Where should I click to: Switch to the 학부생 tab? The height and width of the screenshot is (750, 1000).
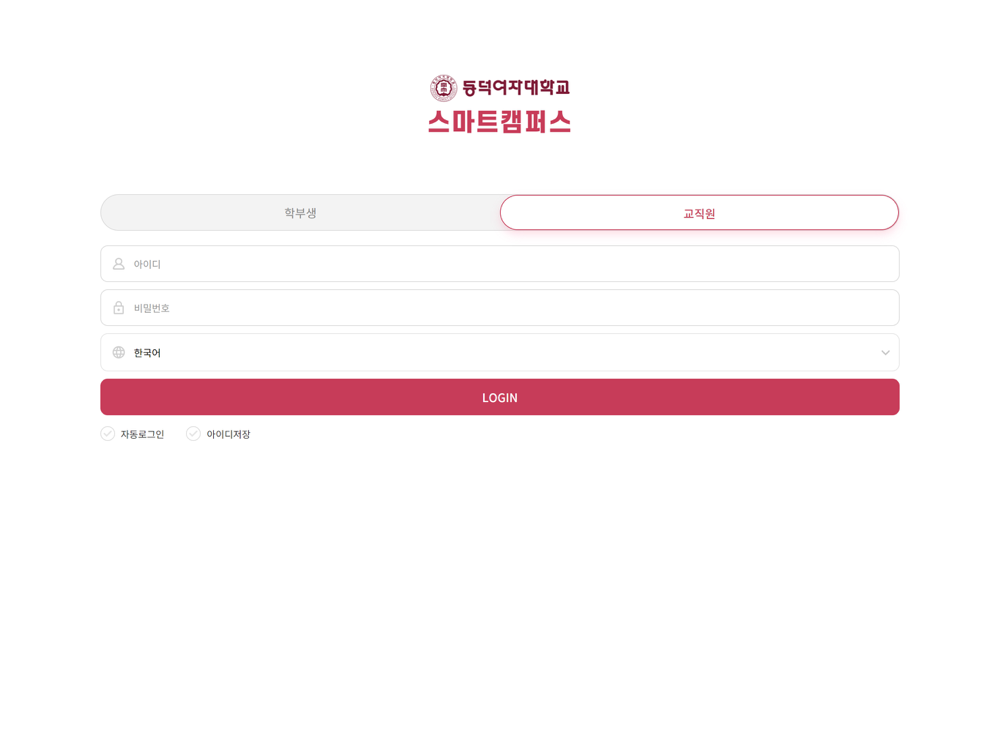[x=300, y=212]
